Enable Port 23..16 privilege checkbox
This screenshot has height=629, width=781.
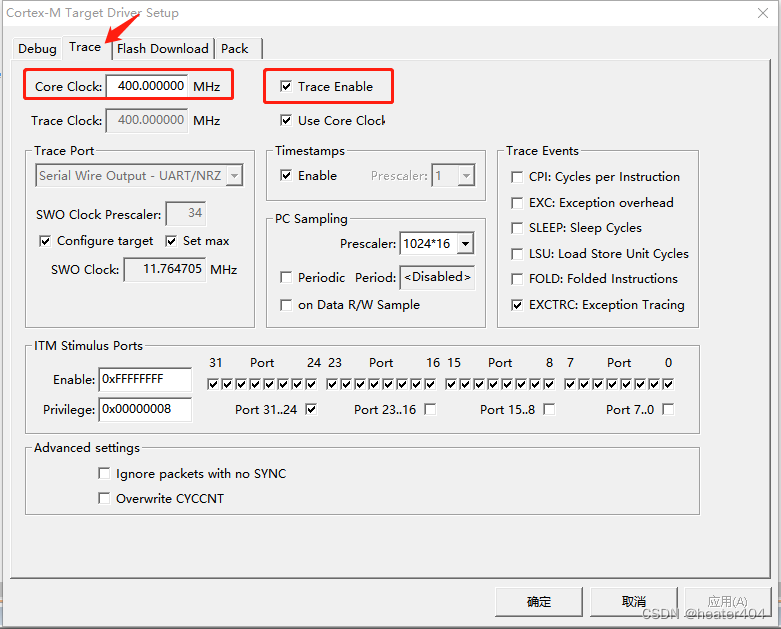click(430, 409)
